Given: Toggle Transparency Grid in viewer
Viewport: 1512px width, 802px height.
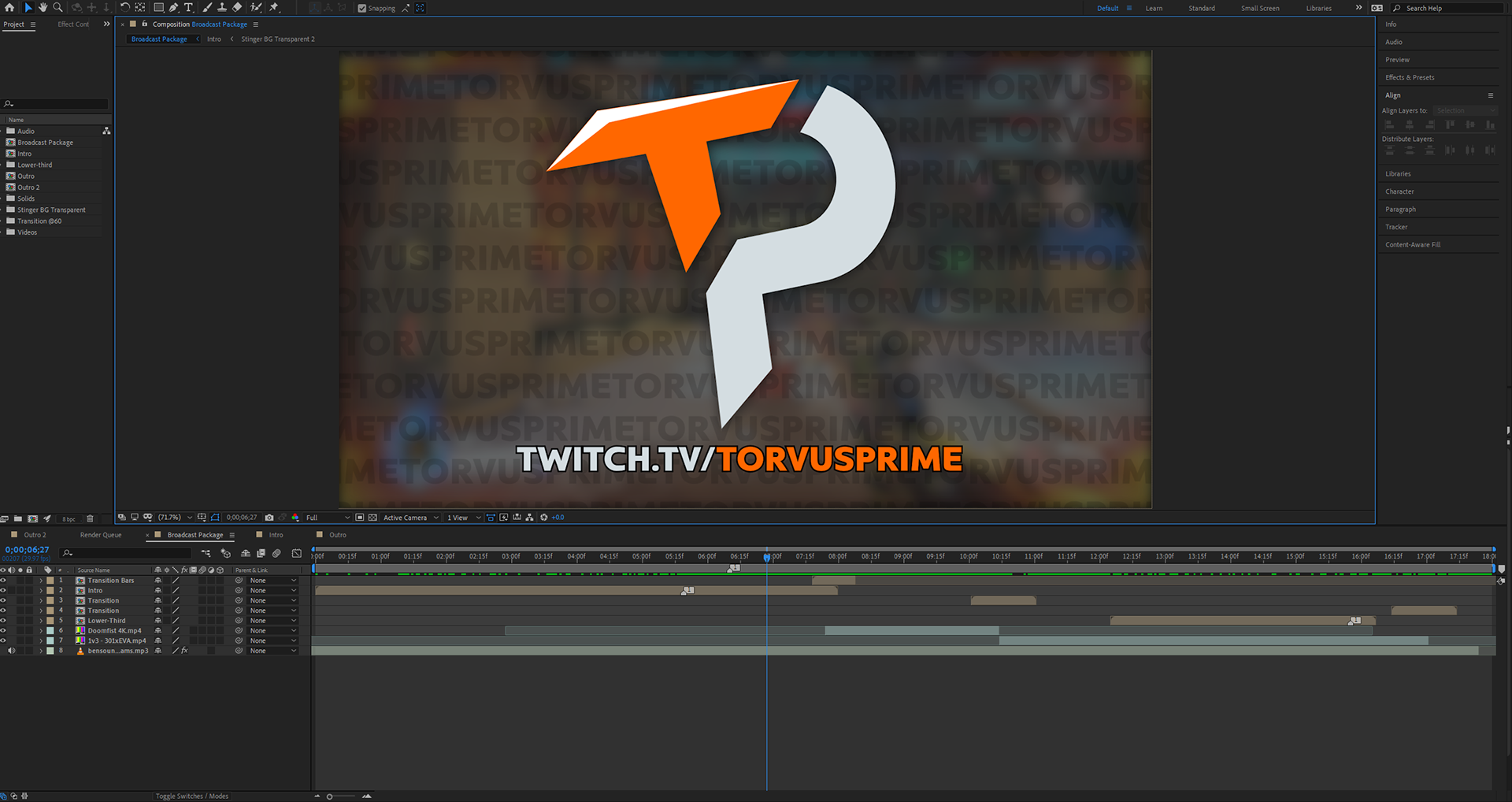Looking at the screenshot, I should click(373, 518).
